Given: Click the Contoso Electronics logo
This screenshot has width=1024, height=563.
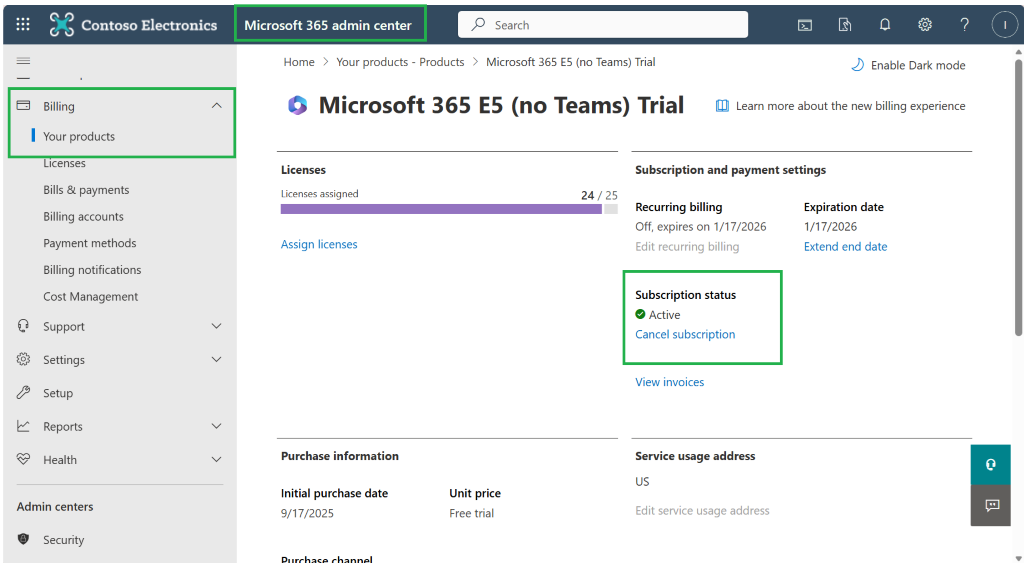Looking at the screenshot, I should [61, 25].
